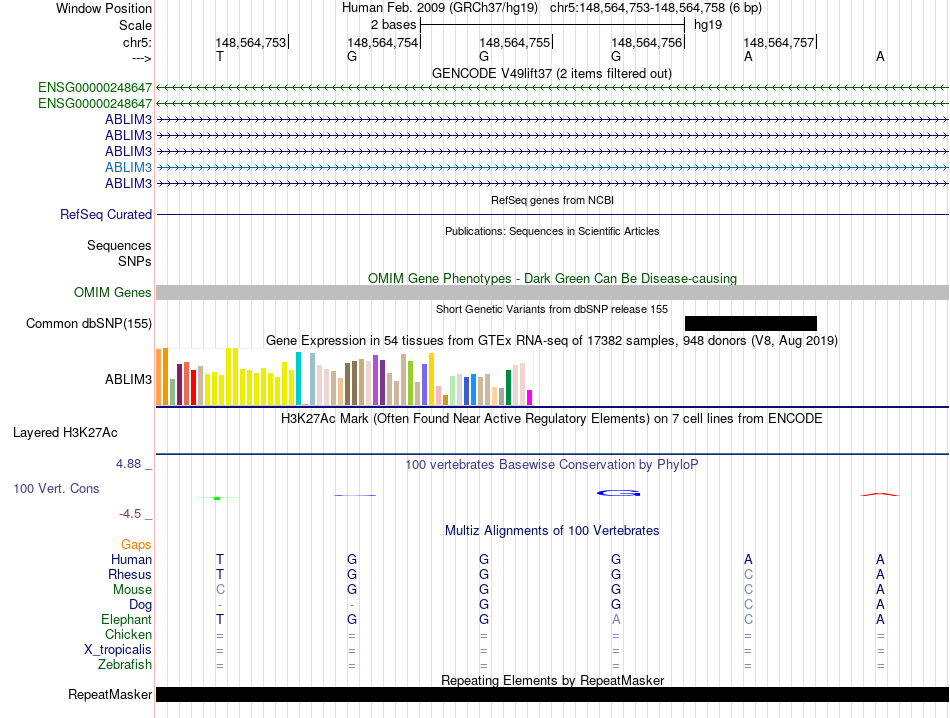Click the green PhyloP conservation mark
This screenshot has height=718, width=950.
pyautogui.click(x=217, y=498)
